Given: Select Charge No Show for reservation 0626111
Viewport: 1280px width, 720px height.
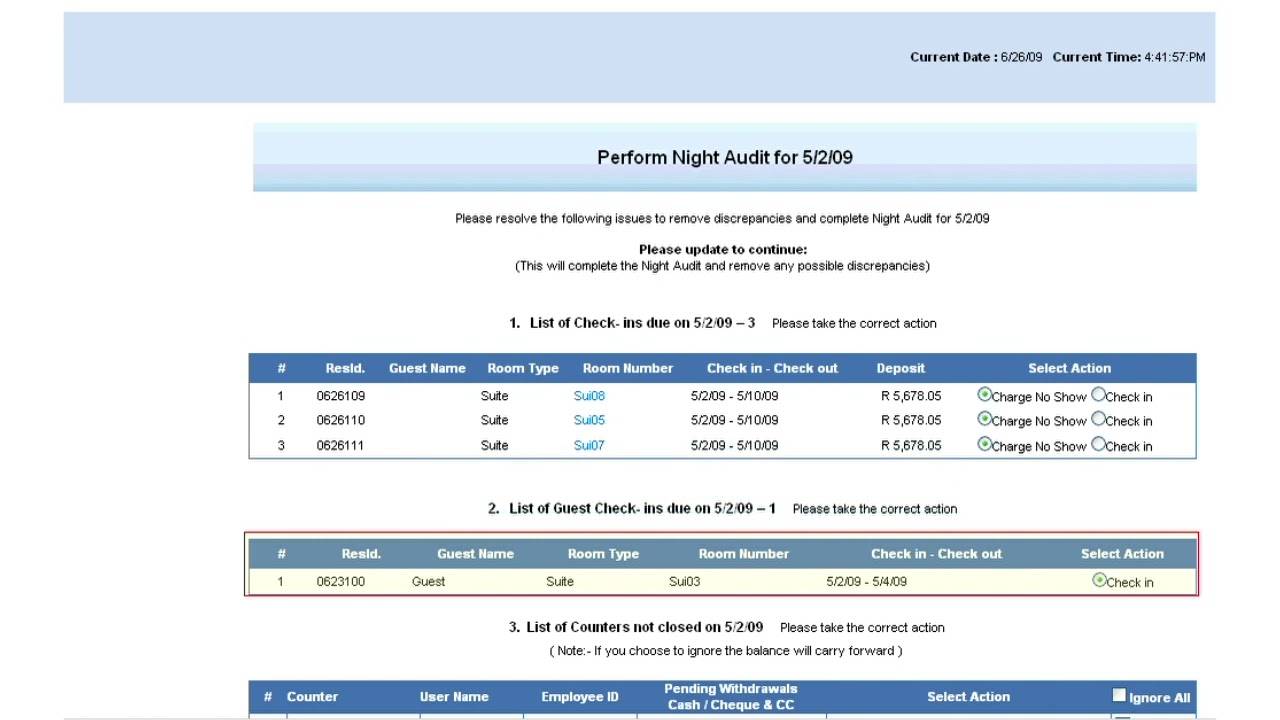Looking at the screenshot, I should tap(984, 444).
